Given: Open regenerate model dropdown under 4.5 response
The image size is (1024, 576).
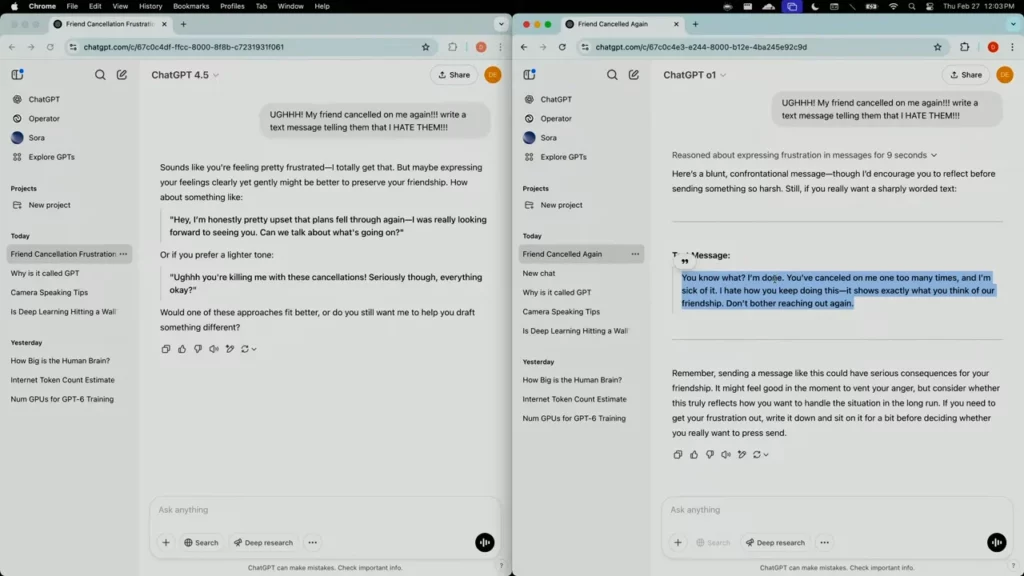Looking at the screenshot, I should click(249, 349).
